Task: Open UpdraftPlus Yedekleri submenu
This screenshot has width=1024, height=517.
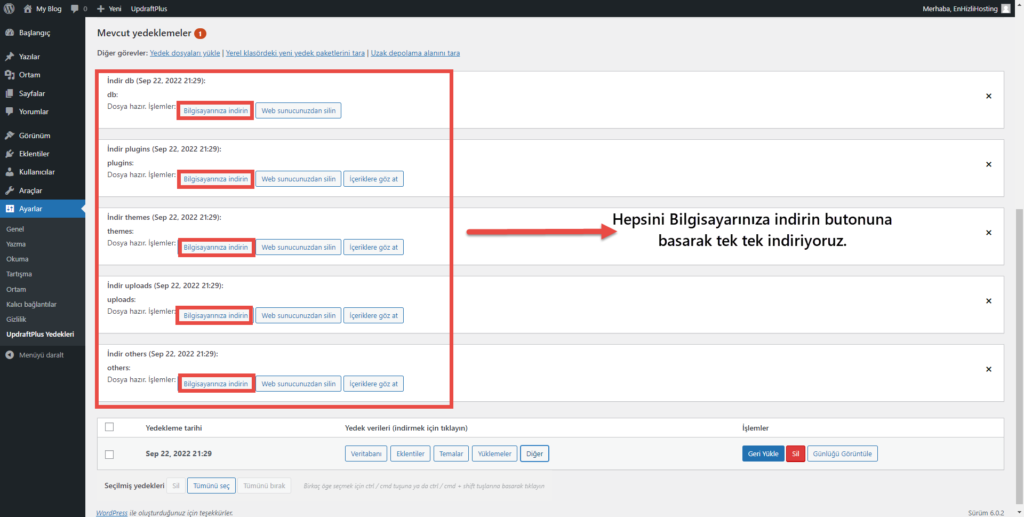Action: tap(42, 334)
